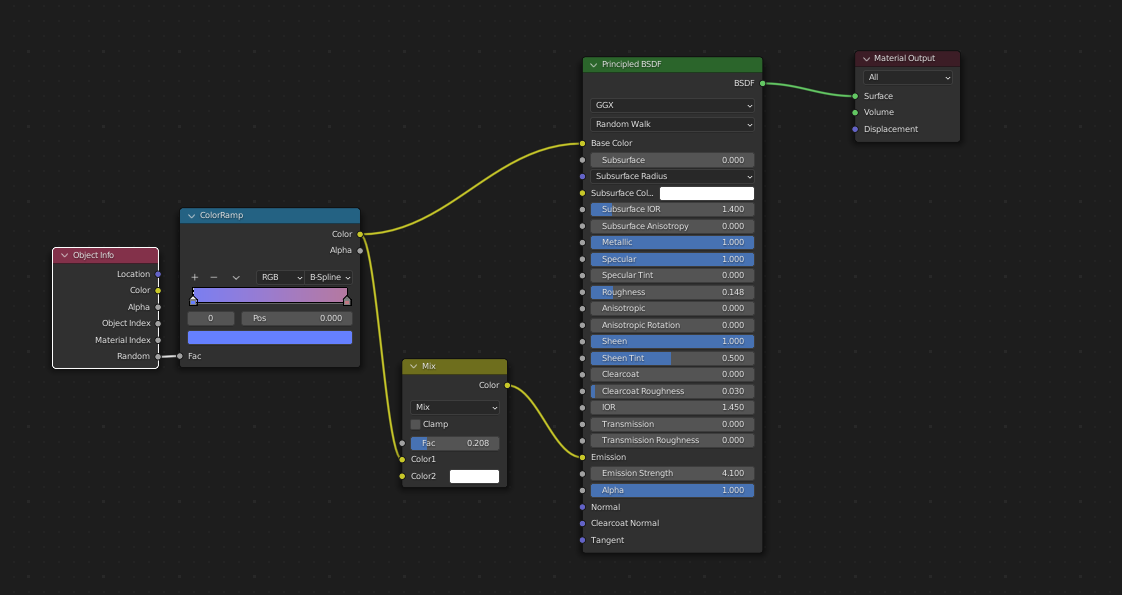
Task: Click the ColorRamp add color stop plus icon
Action: pos(195,277)
